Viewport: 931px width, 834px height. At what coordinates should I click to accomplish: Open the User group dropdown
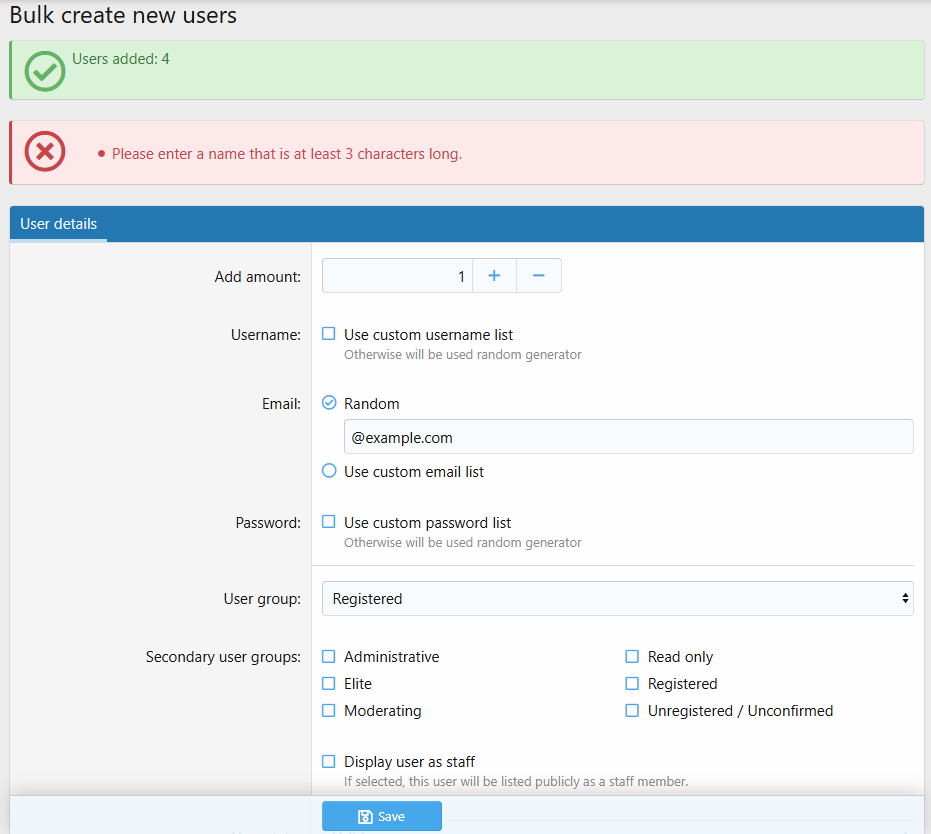pos(617,599)
